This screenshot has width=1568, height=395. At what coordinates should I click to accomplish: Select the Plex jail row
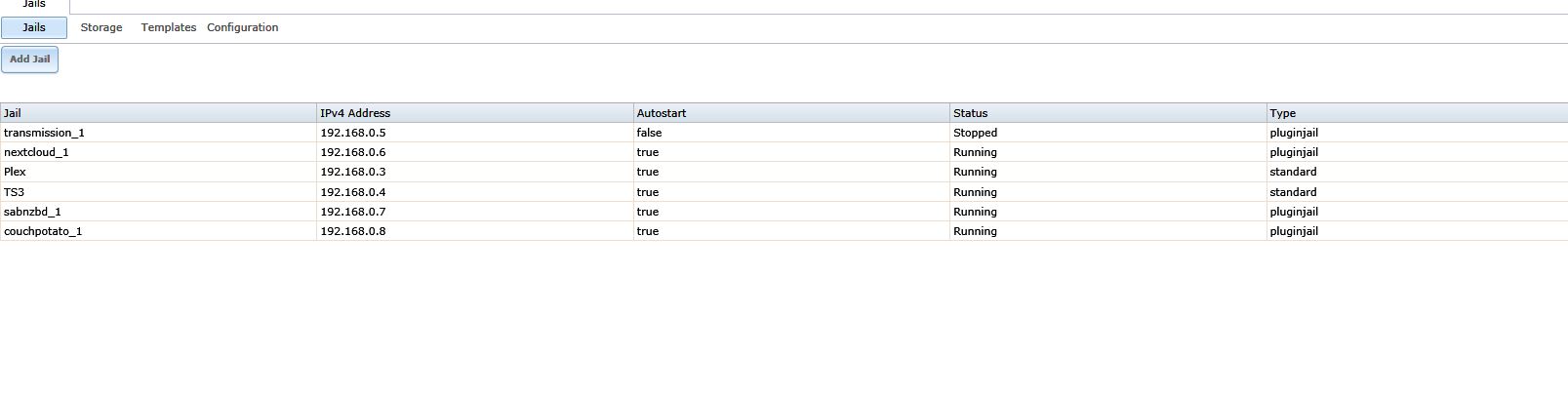[784, 172]
